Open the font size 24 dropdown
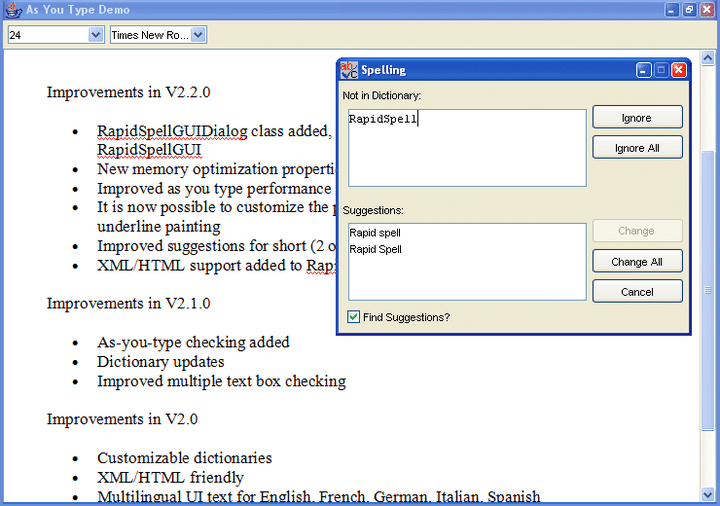The height and width of the screenshot is (506, 720). [x=96, y=35]
